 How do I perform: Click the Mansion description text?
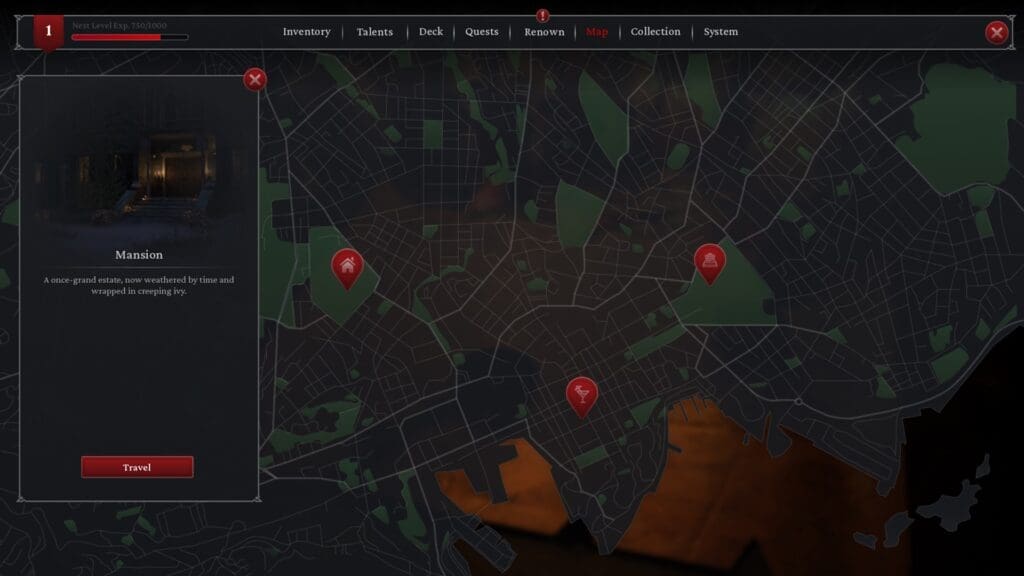pos(138,285)
